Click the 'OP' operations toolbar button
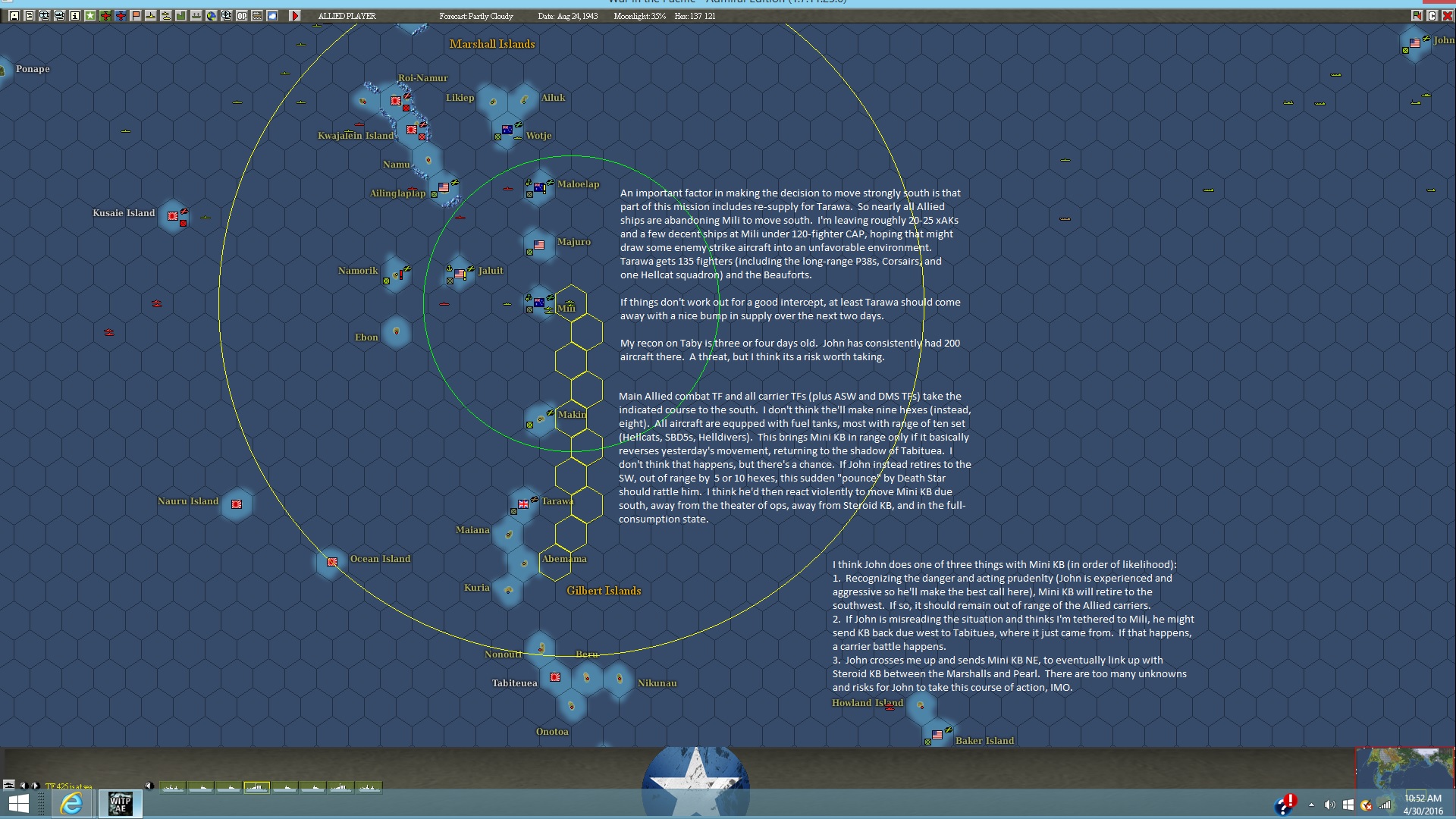Screen dimensions: 1456x819 tap(242, 15)
